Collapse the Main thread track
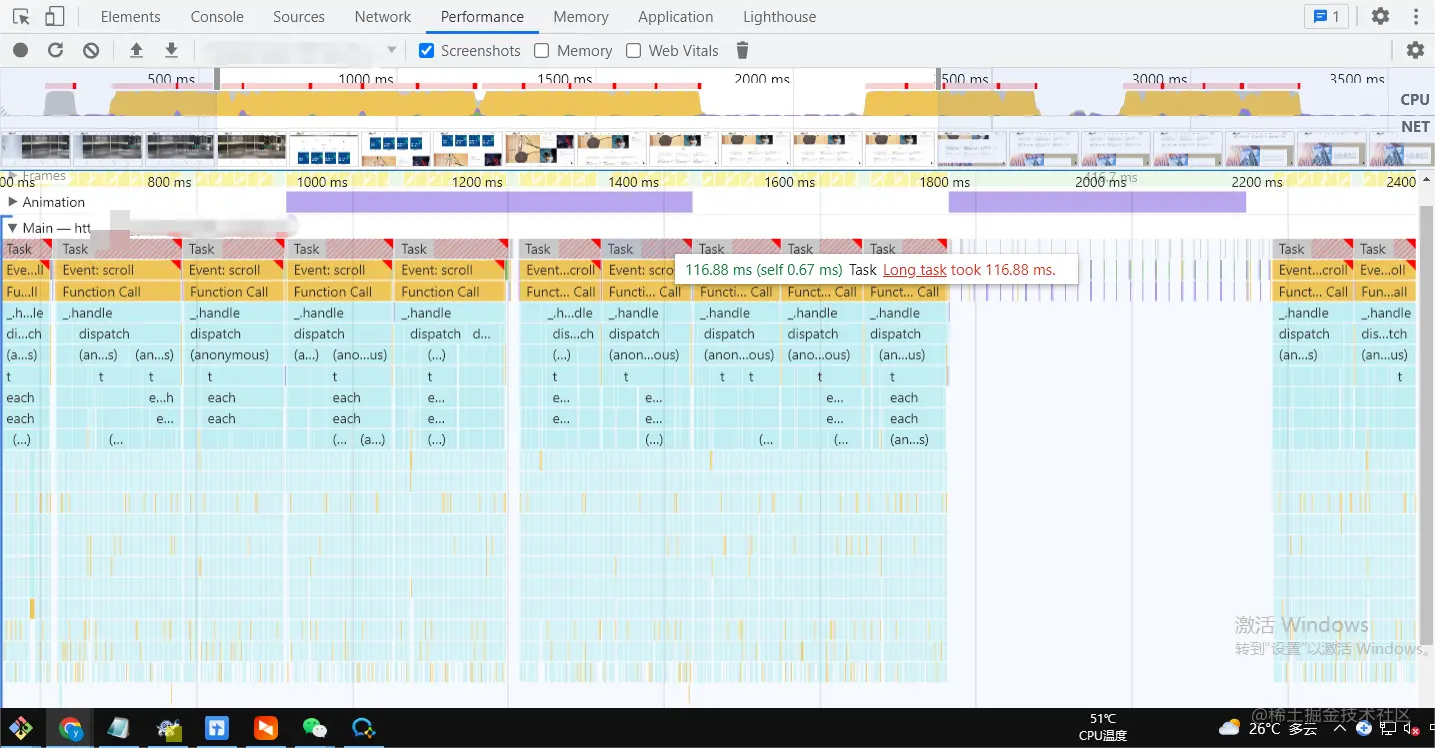Viewport: 1435px width, 748px height. 10,227
